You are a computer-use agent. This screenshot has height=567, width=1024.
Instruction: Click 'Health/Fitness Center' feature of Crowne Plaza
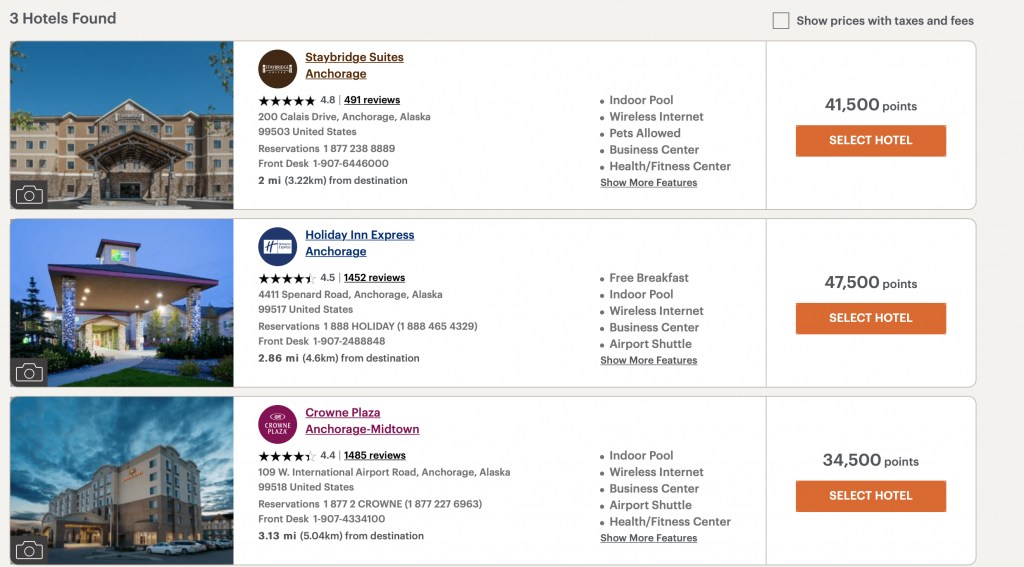click(670, 522)
